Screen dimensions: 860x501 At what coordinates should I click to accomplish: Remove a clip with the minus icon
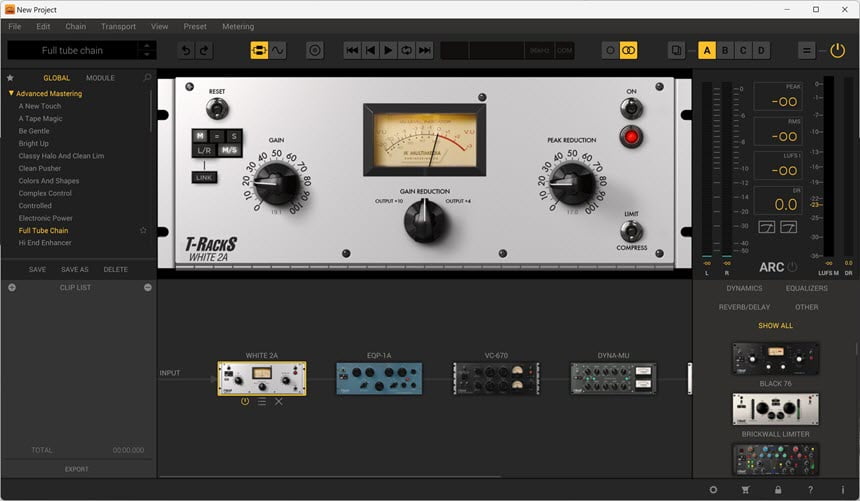pos(148,288)
